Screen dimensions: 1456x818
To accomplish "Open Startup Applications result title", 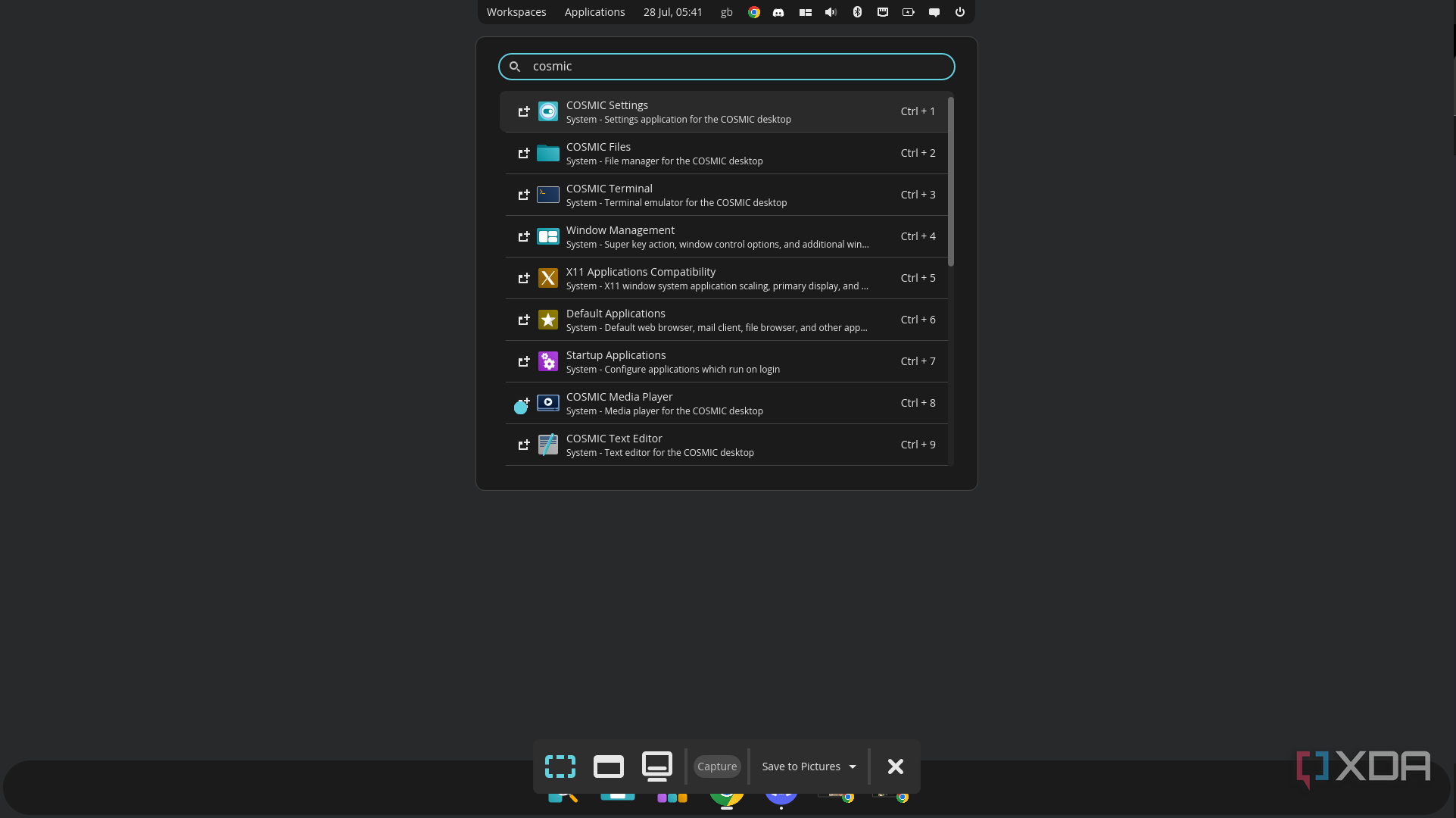I will click(x=616, y=355).
